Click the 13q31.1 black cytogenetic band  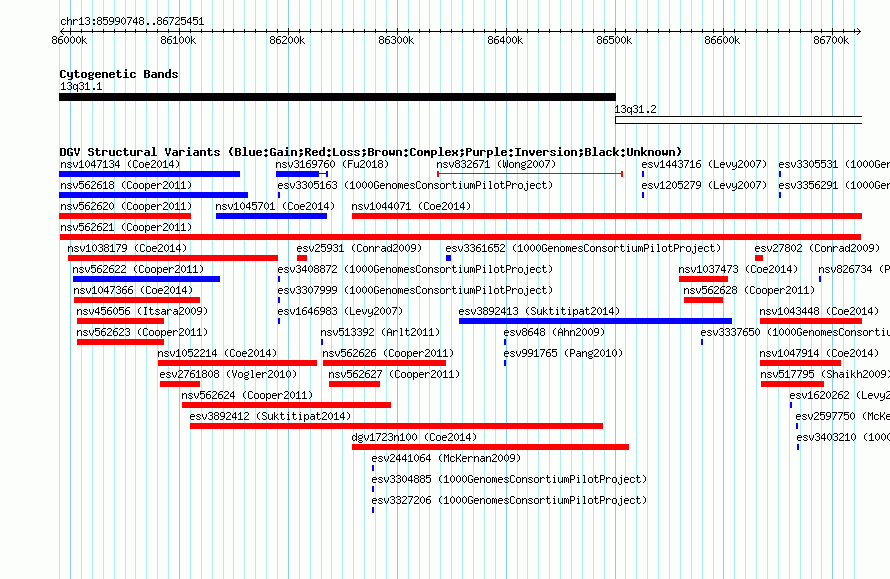(337, 97)
